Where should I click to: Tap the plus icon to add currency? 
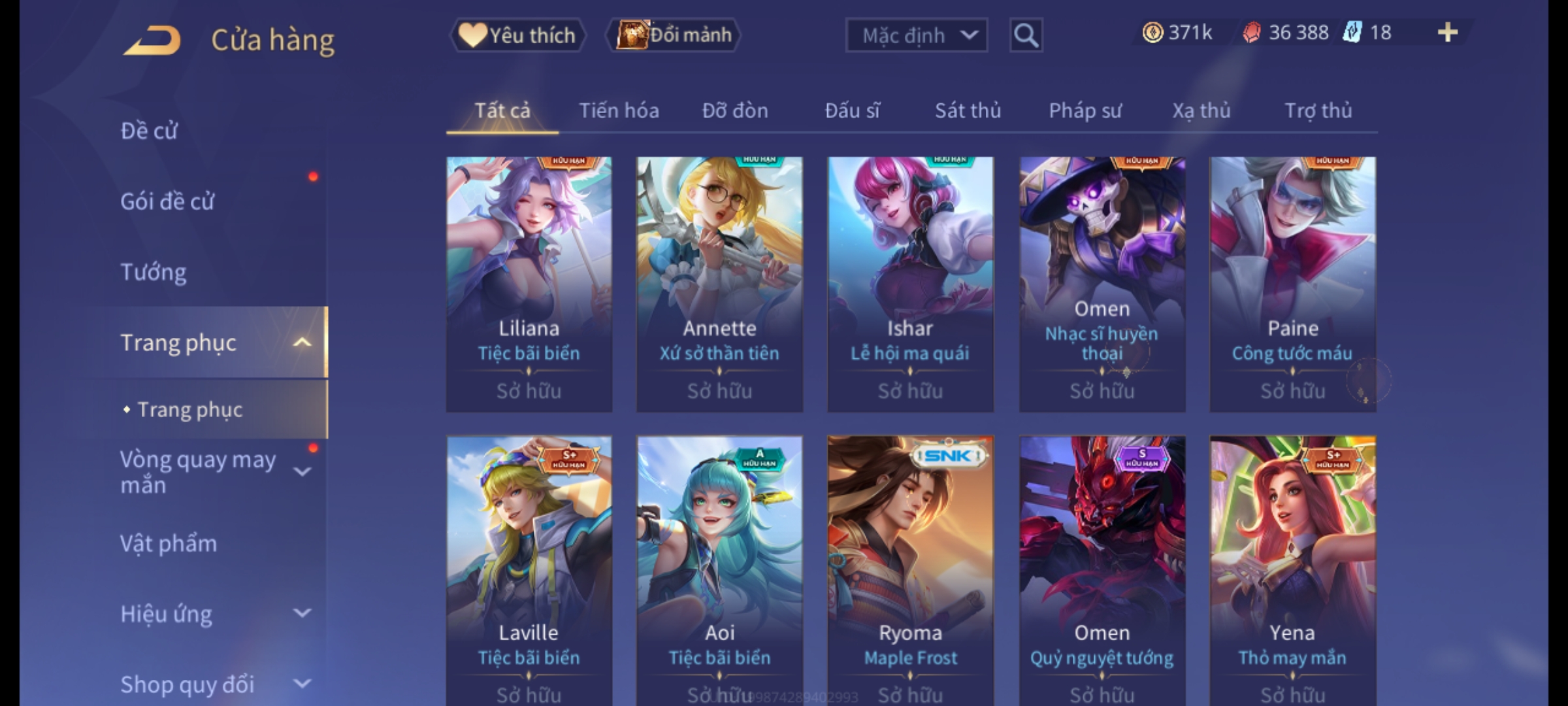pyautogui.click(x=1448, y=33)
